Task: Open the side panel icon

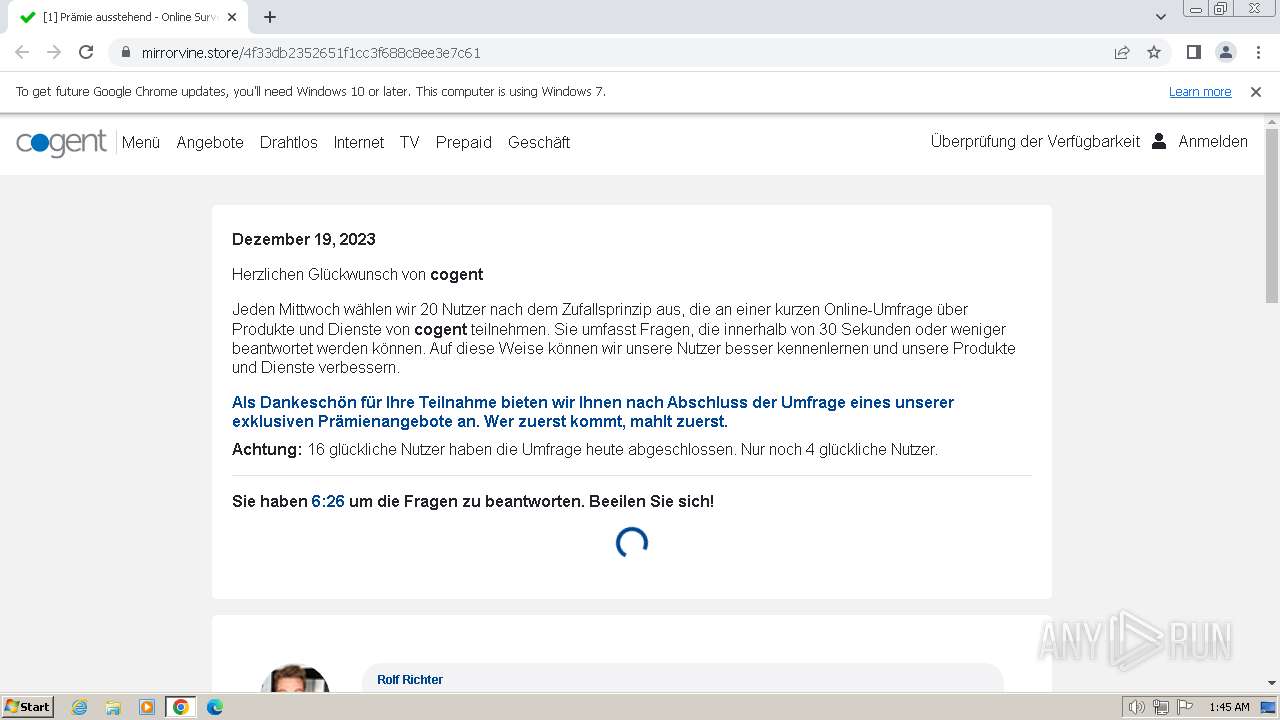Action: 1194,52
